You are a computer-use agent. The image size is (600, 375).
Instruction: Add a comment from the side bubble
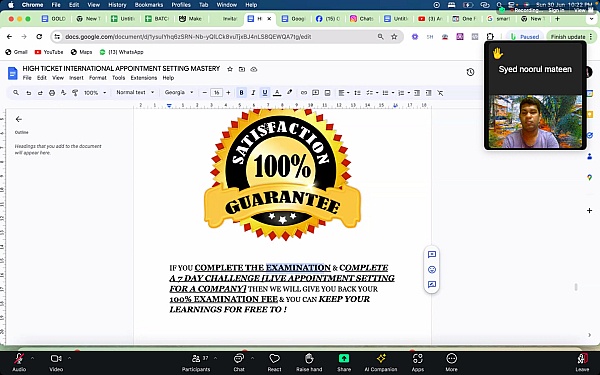coord(432,254)
